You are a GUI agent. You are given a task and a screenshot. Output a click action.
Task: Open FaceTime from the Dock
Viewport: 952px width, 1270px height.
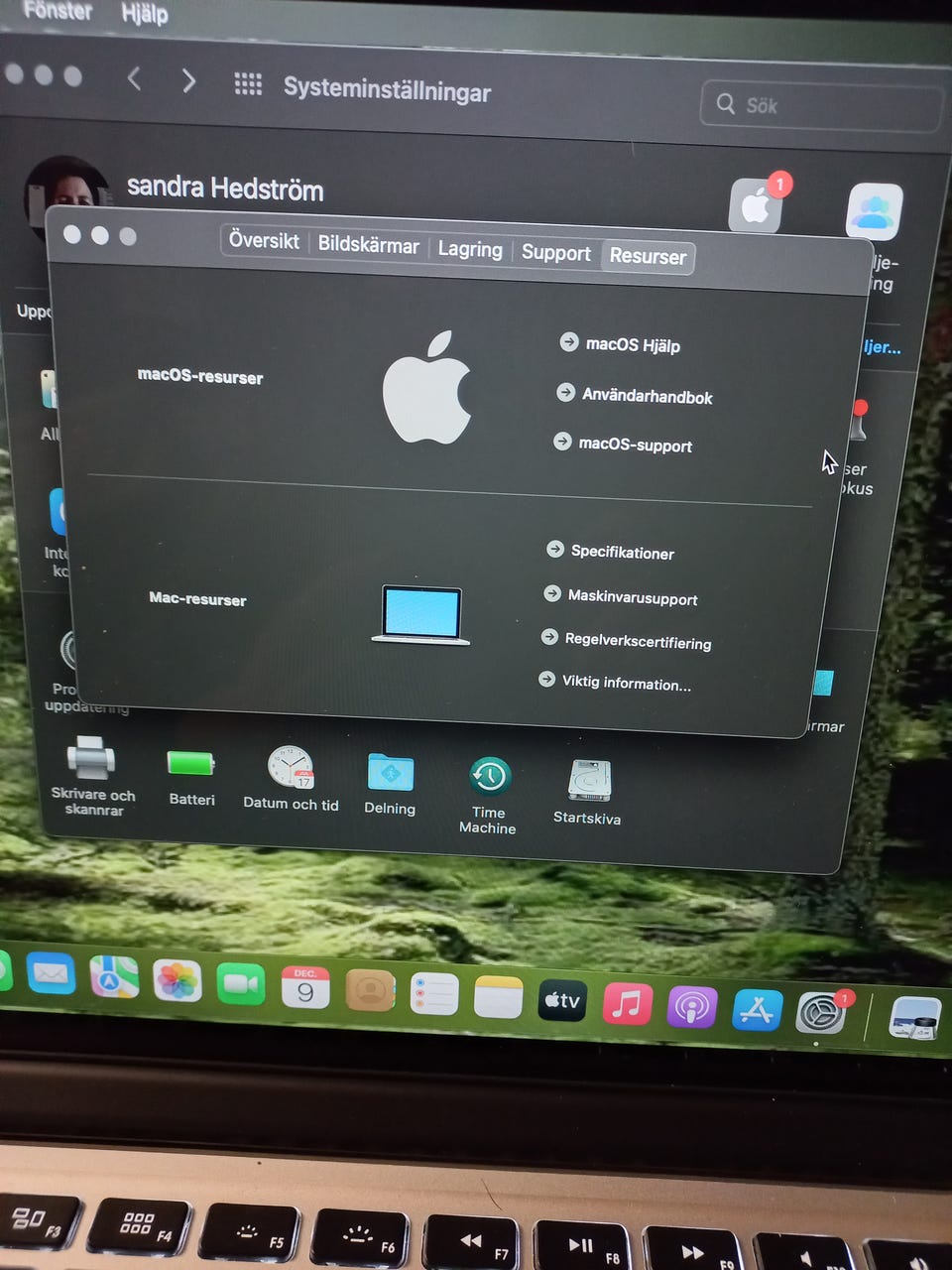coord(241,984)
